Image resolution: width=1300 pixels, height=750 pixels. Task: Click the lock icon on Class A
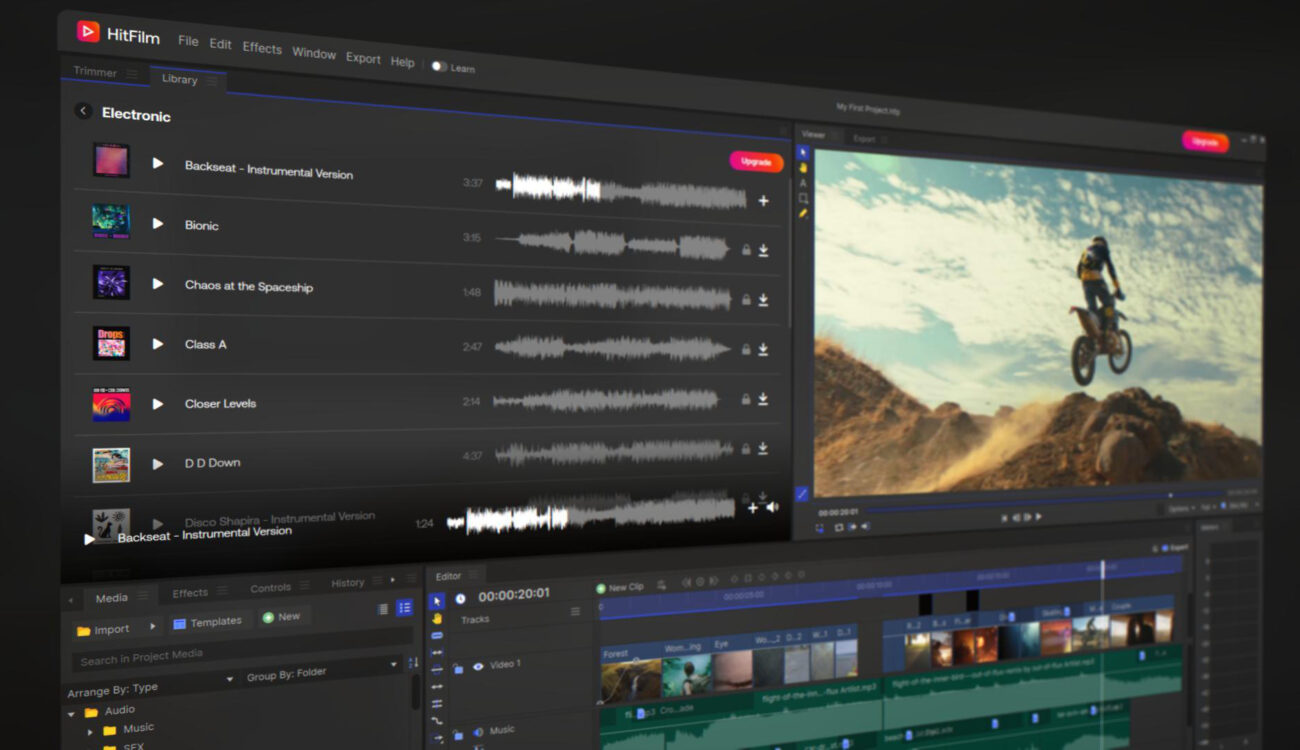pyautogui.click(x=745, y=349)
